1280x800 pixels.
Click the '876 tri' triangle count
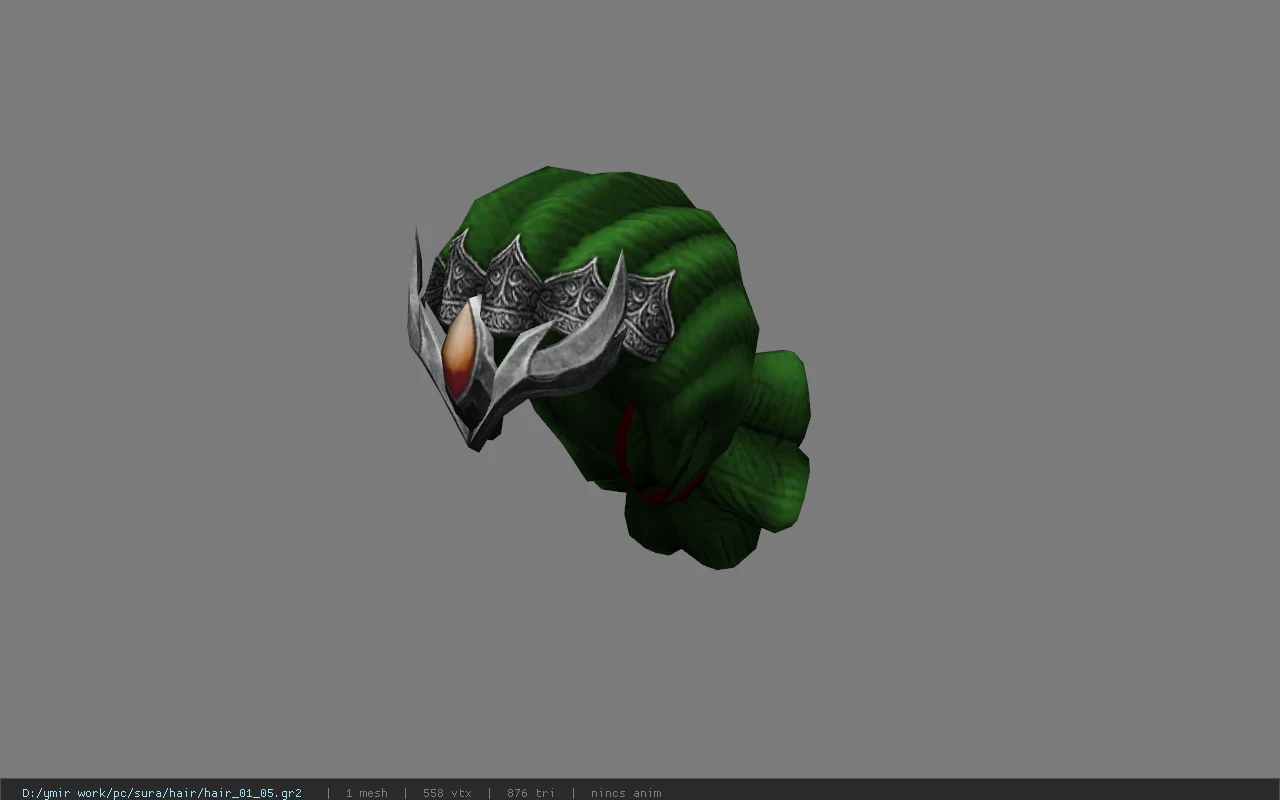[x=530, y=793]
